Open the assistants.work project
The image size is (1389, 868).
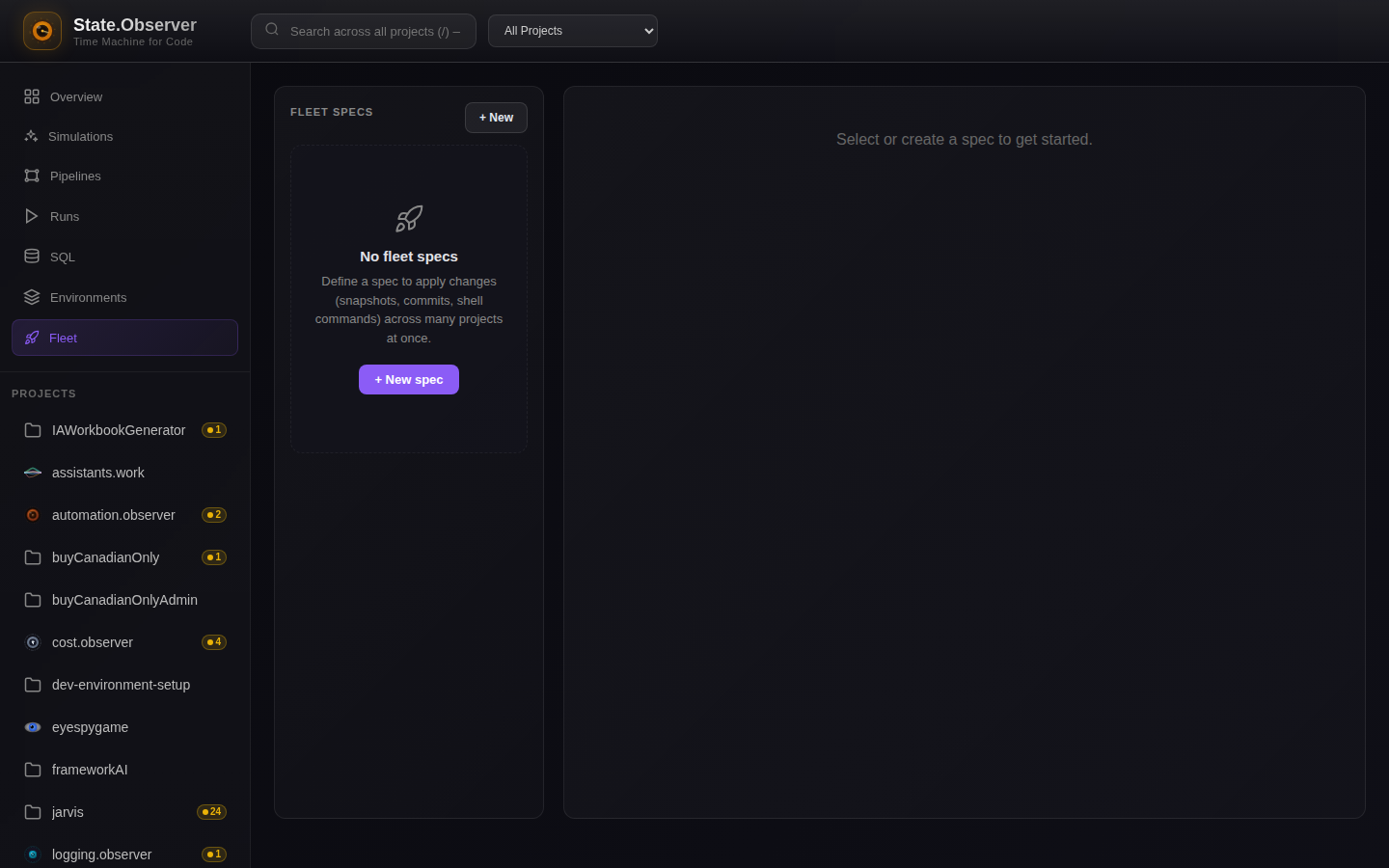pyautogui.click(x=125, y=473)
